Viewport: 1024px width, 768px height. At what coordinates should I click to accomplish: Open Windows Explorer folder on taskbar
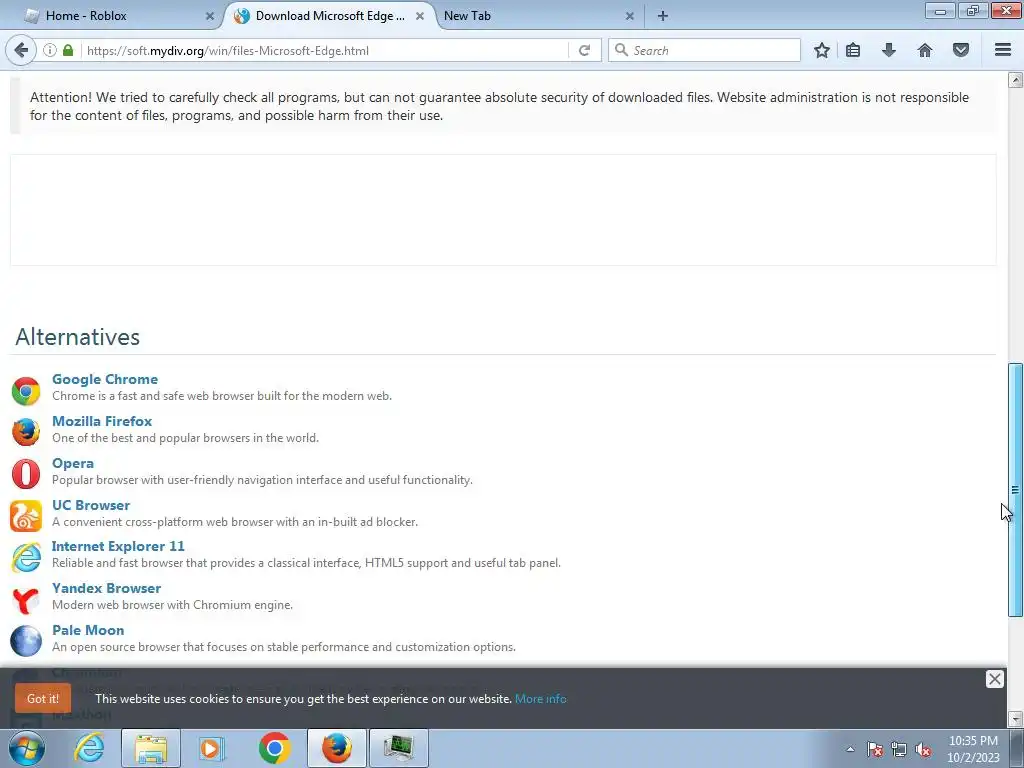[x=151, y=748]
